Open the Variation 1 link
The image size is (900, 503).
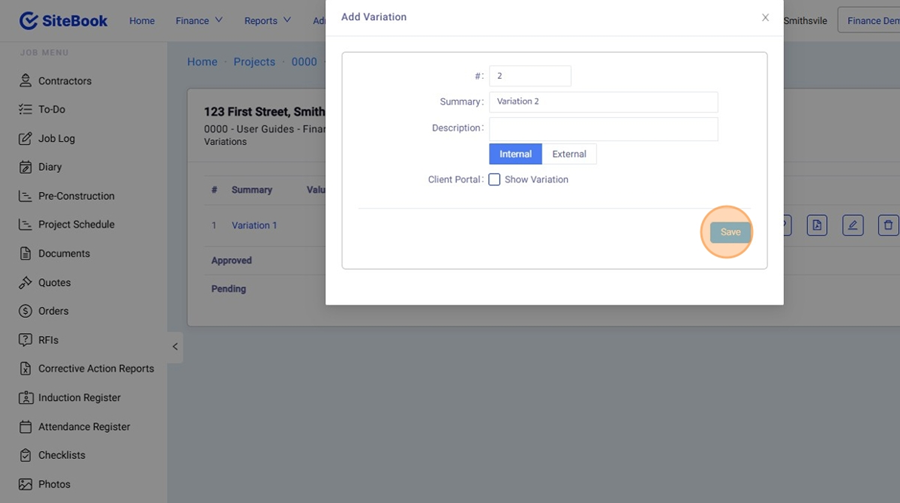tap(254, 225)
